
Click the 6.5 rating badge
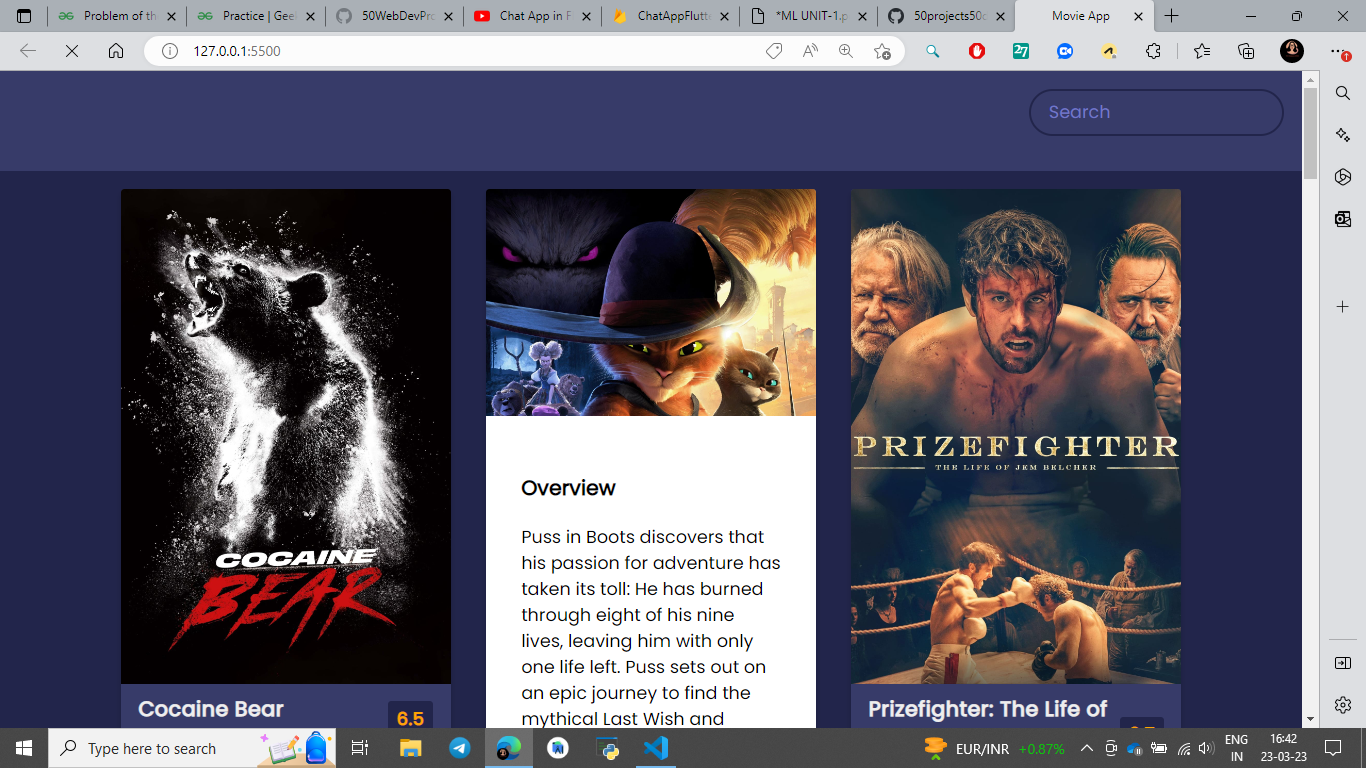(x=410, y=717)
